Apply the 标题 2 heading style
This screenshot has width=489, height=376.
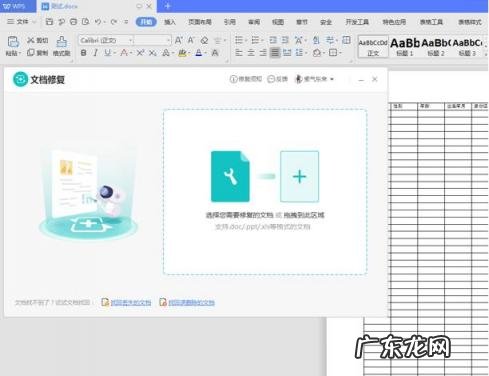click(x=436, y=46)
